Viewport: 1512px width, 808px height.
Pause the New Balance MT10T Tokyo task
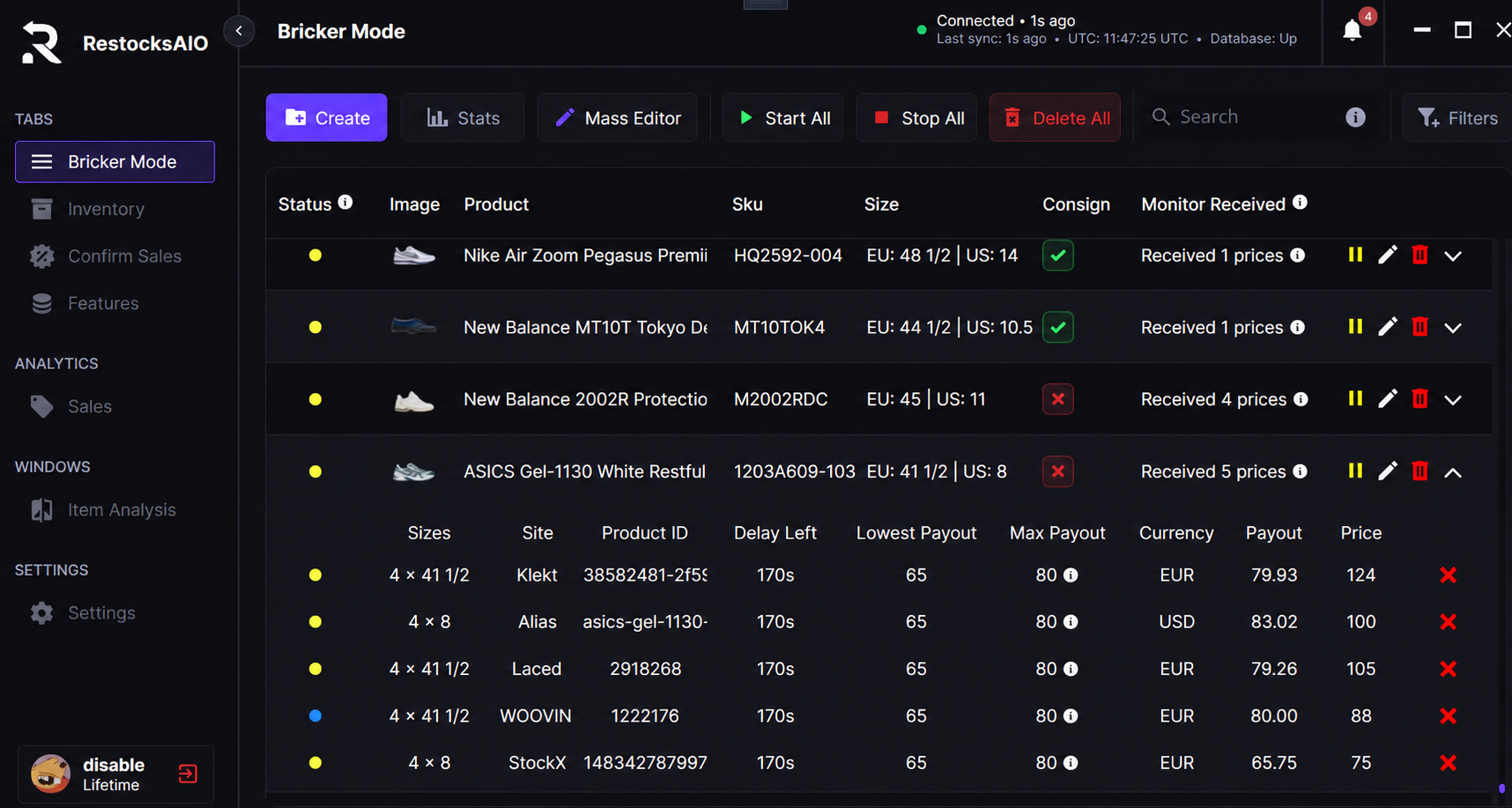pos(1355,327)
